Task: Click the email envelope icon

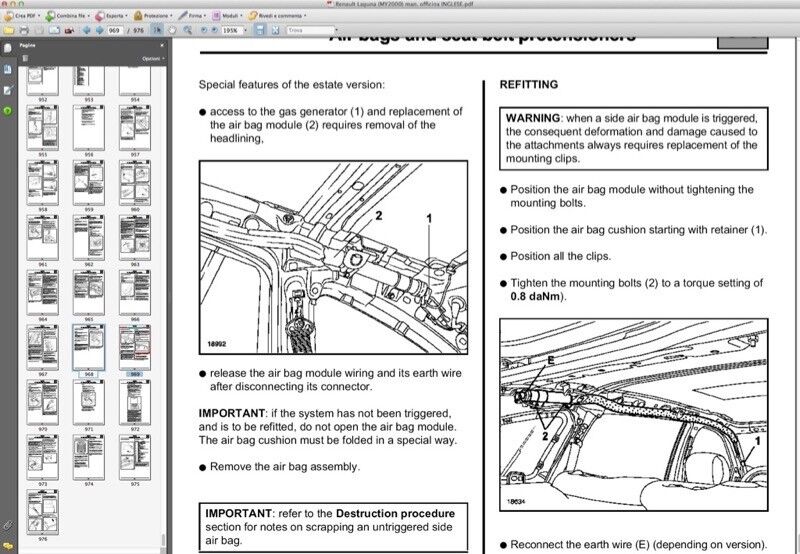Action: point(54,30)
